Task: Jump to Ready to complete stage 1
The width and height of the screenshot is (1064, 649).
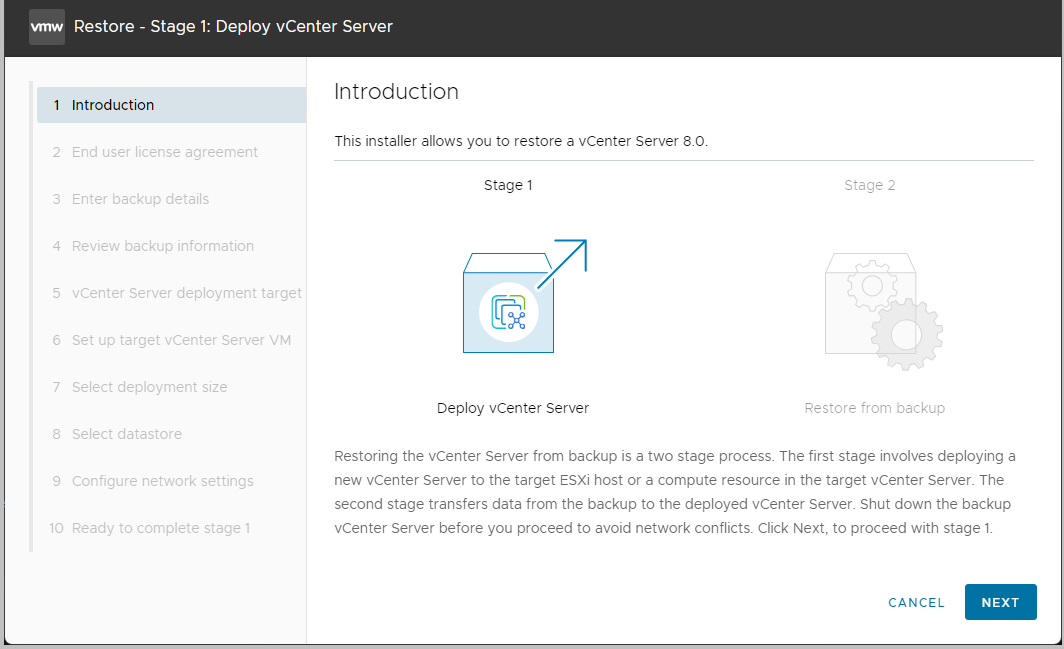Action: 160,528
